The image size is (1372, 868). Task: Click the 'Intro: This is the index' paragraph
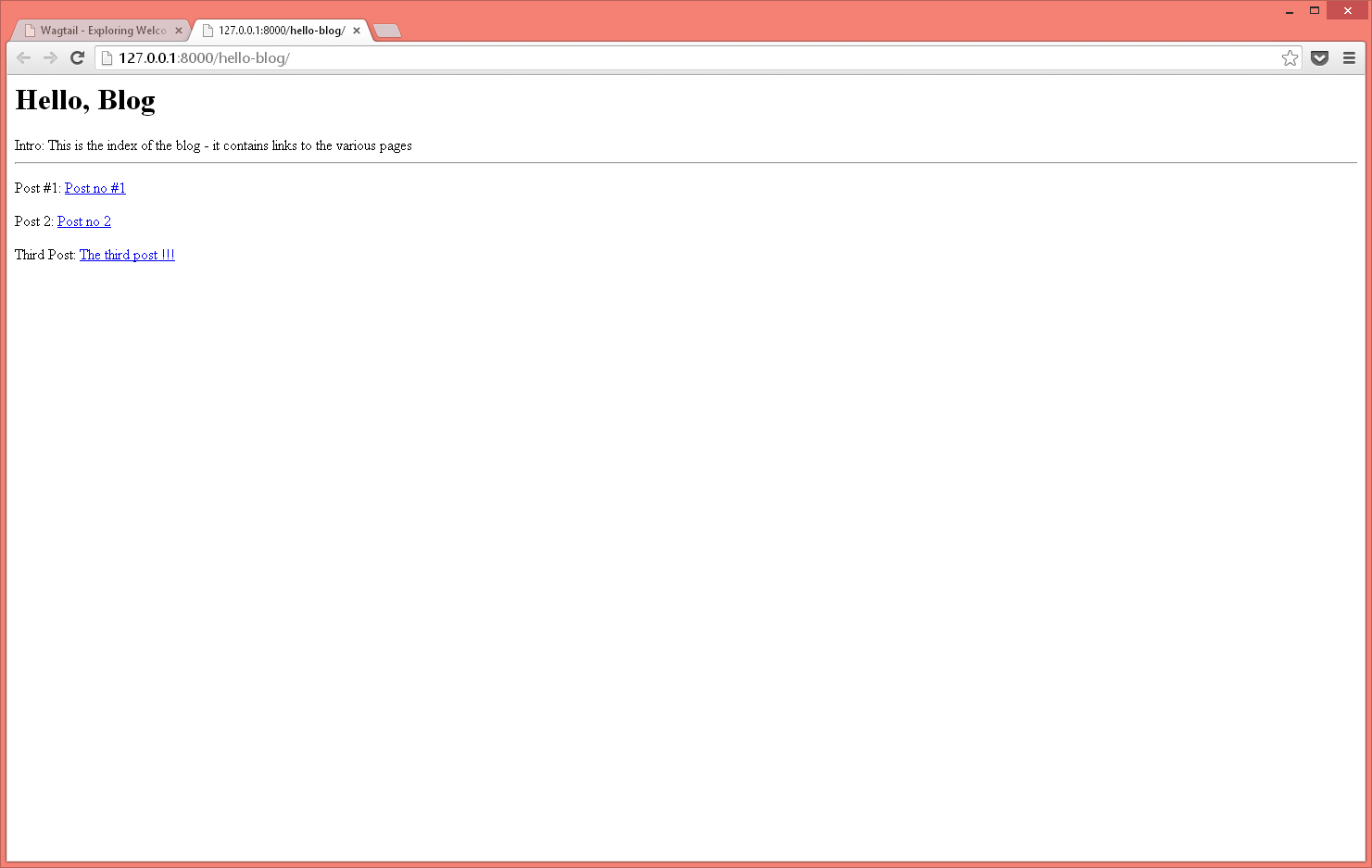(x=213, y=145)
